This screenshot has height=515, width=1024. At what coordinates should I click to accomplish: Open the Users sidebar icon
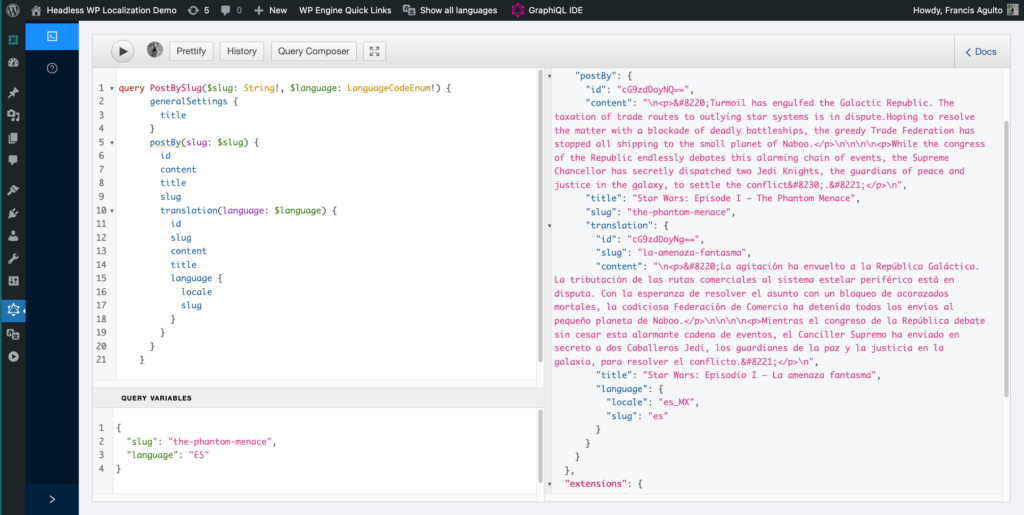coord(13,237)
